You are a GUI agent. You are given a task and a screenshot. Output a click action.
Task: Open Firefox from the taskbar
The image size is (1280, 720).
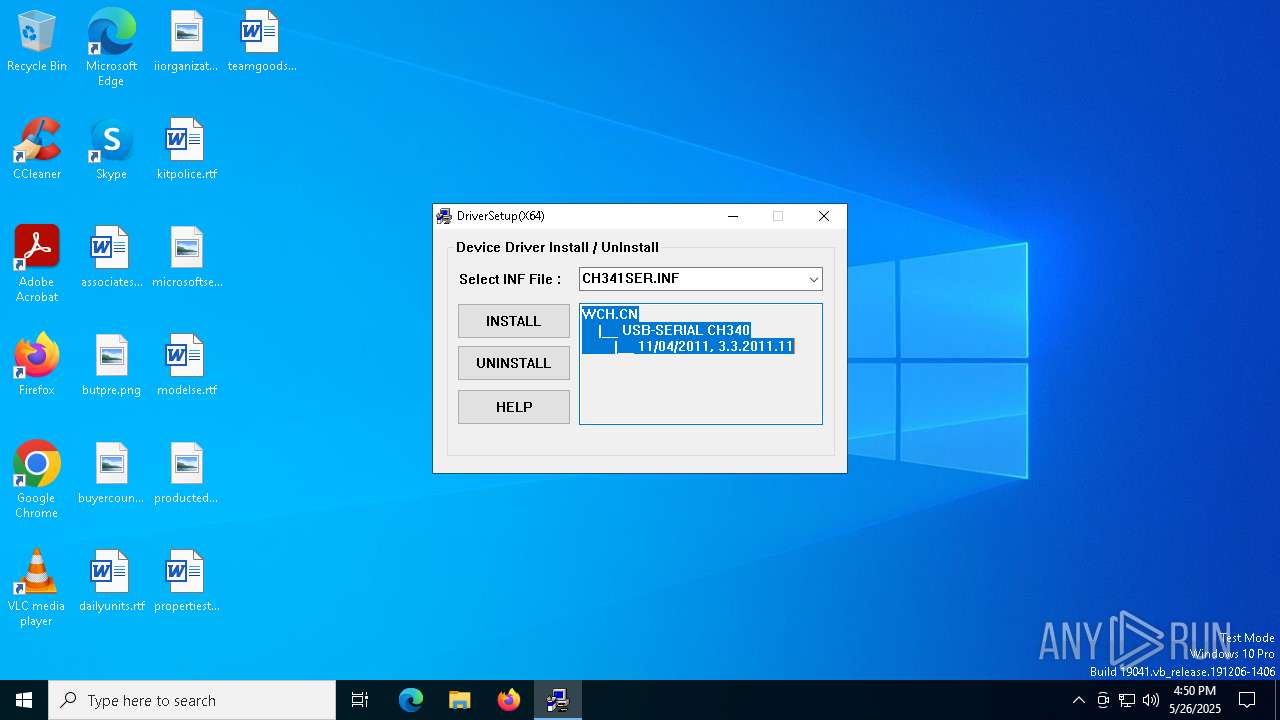[509, 700]
